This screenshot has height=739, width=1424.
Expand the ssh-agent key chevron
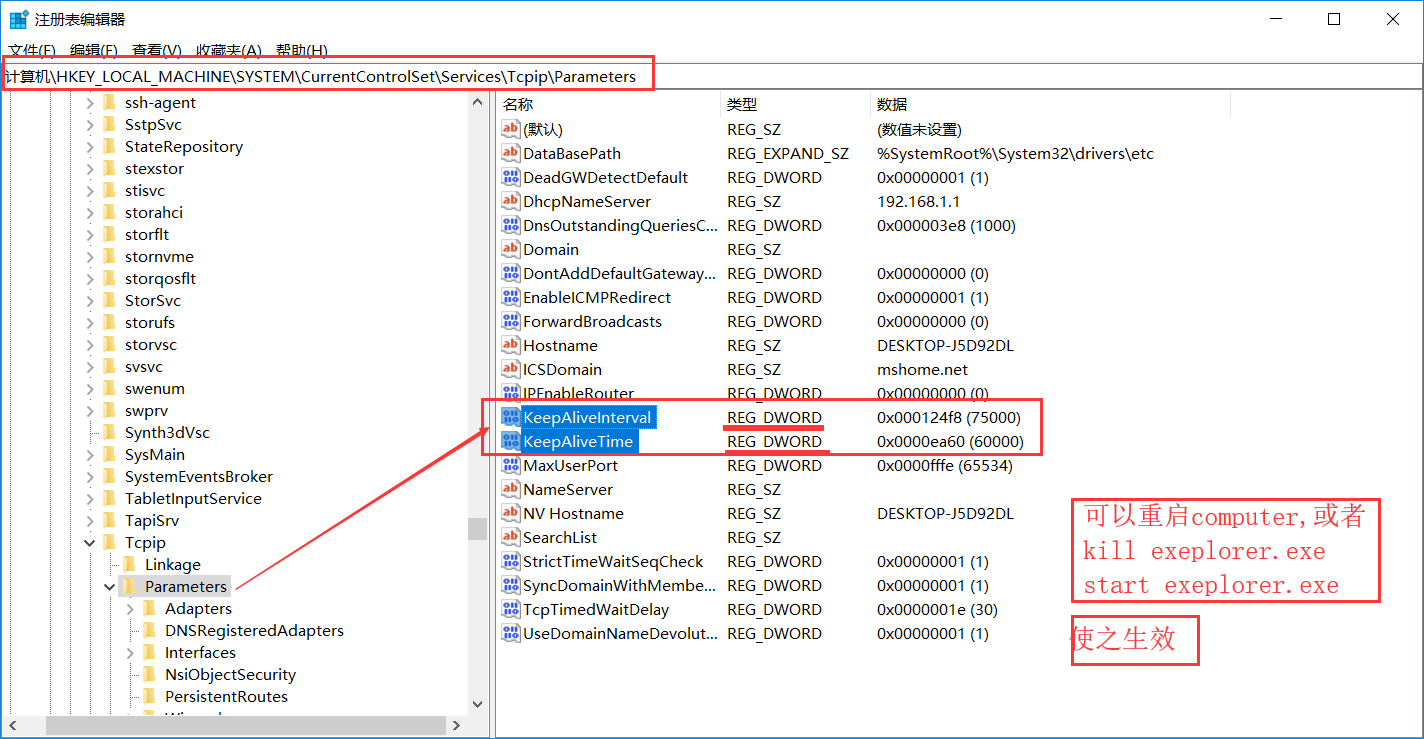(x=90, y=102)
